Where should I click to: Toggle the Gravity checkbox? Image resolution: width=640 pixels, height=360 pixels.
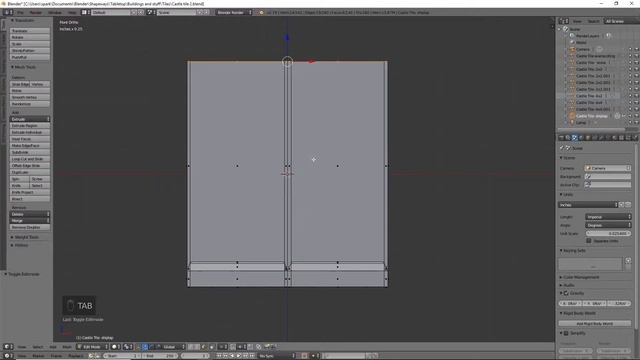click(566, 293)
